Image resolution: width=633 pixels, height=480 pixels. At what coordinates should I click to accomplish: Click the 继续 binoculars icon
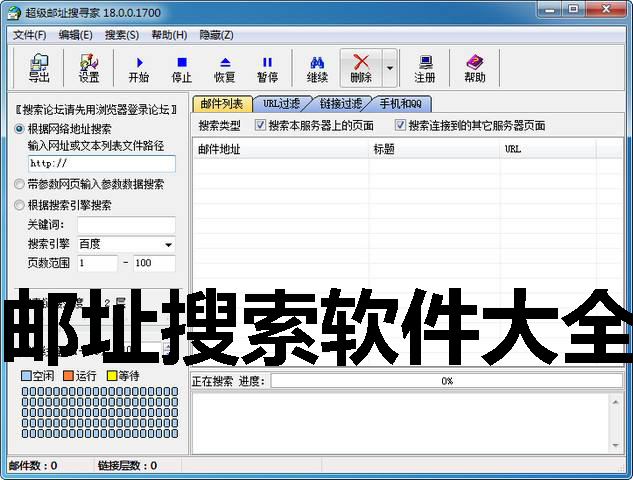click(317, 68)
